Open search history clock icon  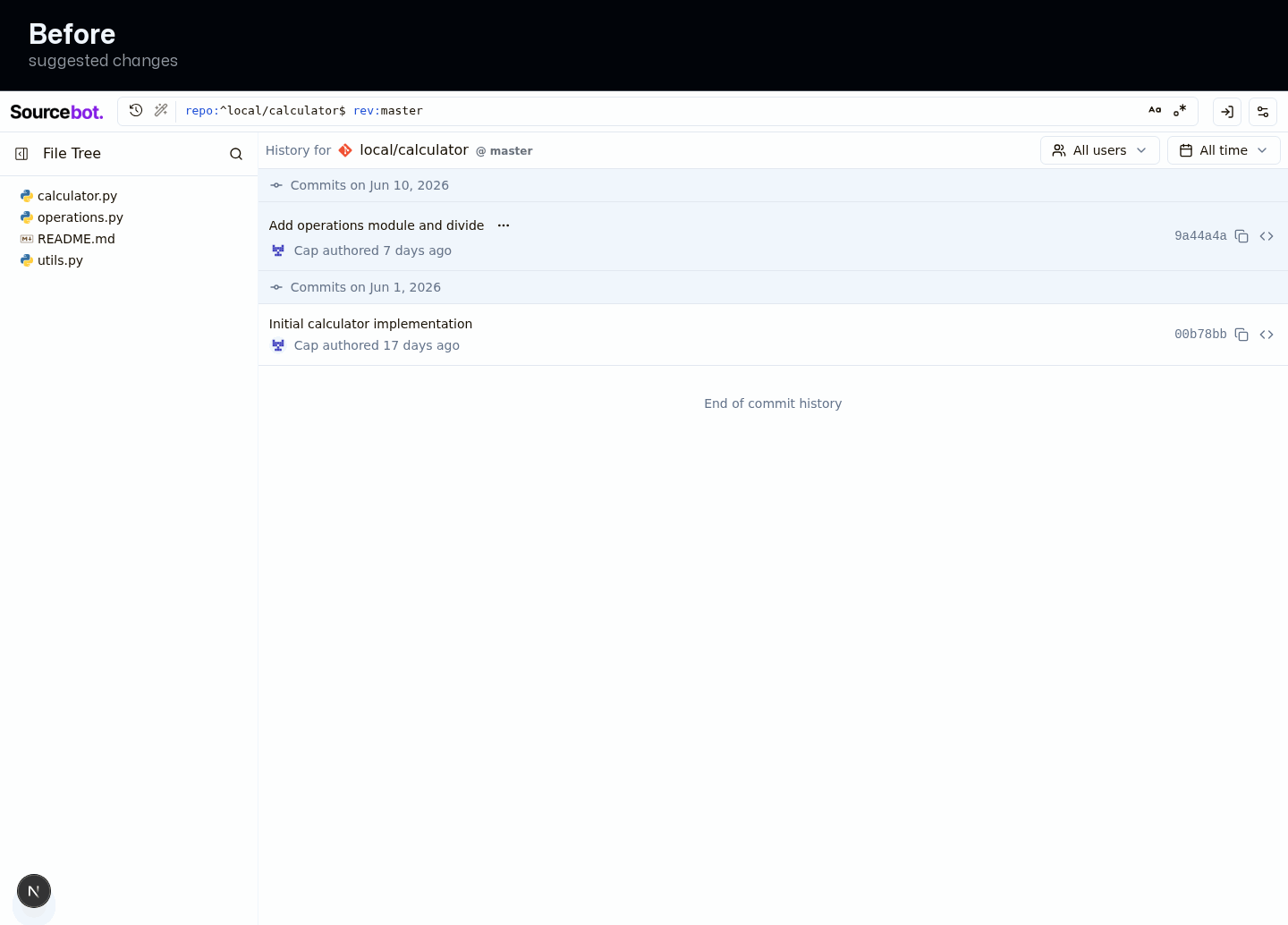click(x=136, y=111)
